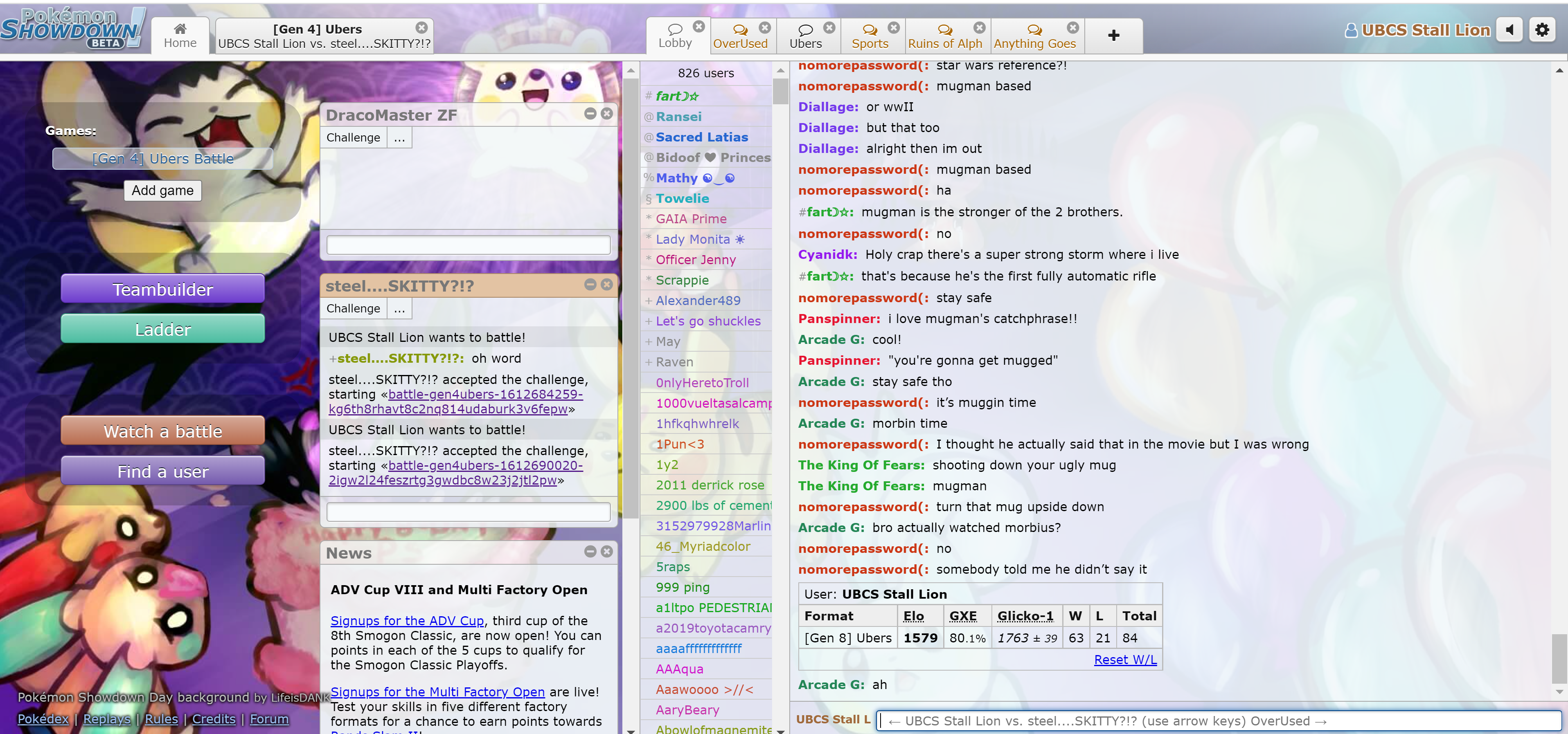Image resolution: width=1568 pixels, height=734 pixels.
Task: Focus DracoMaster ZF message input
Action: tap(468, 245)
